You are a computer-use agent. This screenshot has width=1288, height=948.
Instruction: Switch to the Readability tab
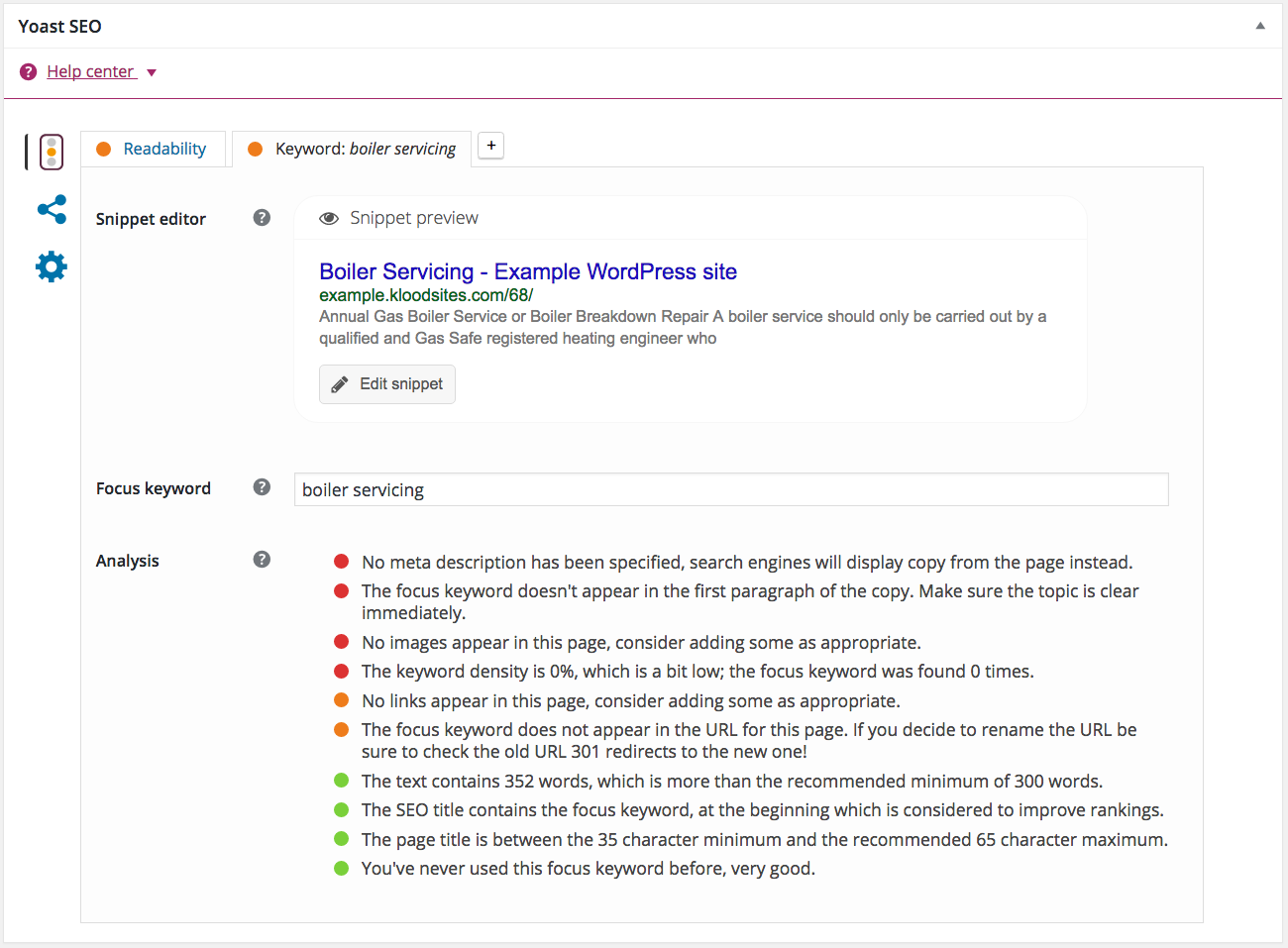tap(164, 150)
